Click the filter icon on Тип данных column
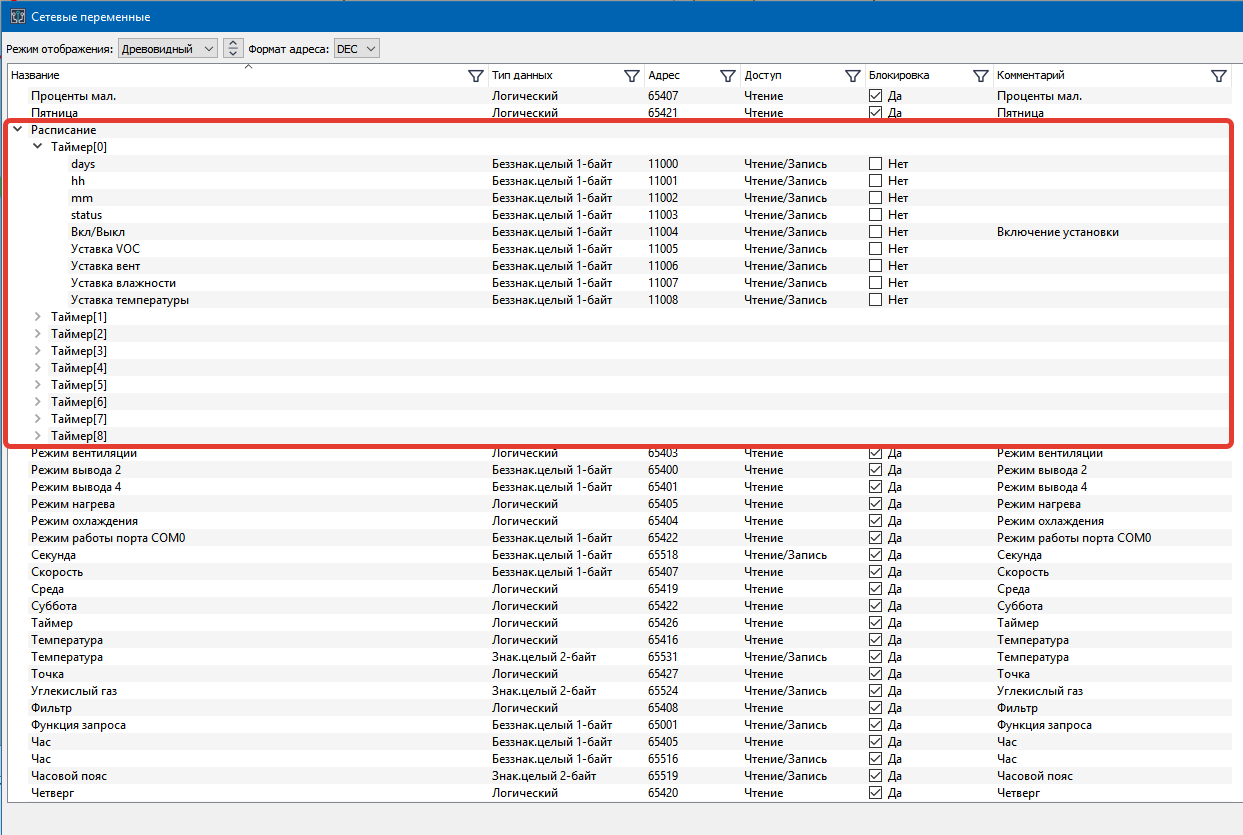This screenshot has height=835, width=1243. click(631, 75)
